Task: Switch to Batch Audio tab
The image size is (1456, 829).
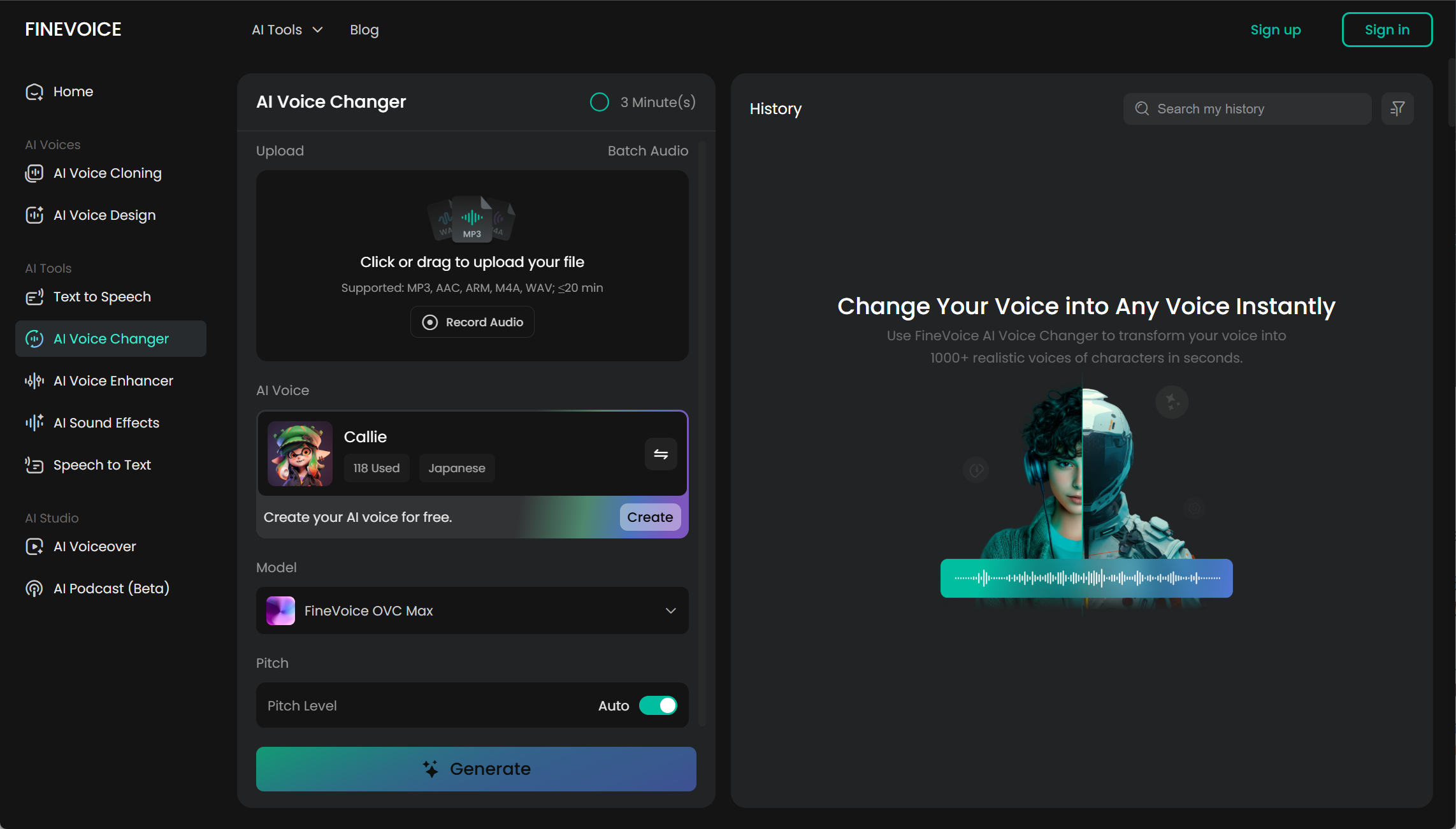Action: point(647,151)
